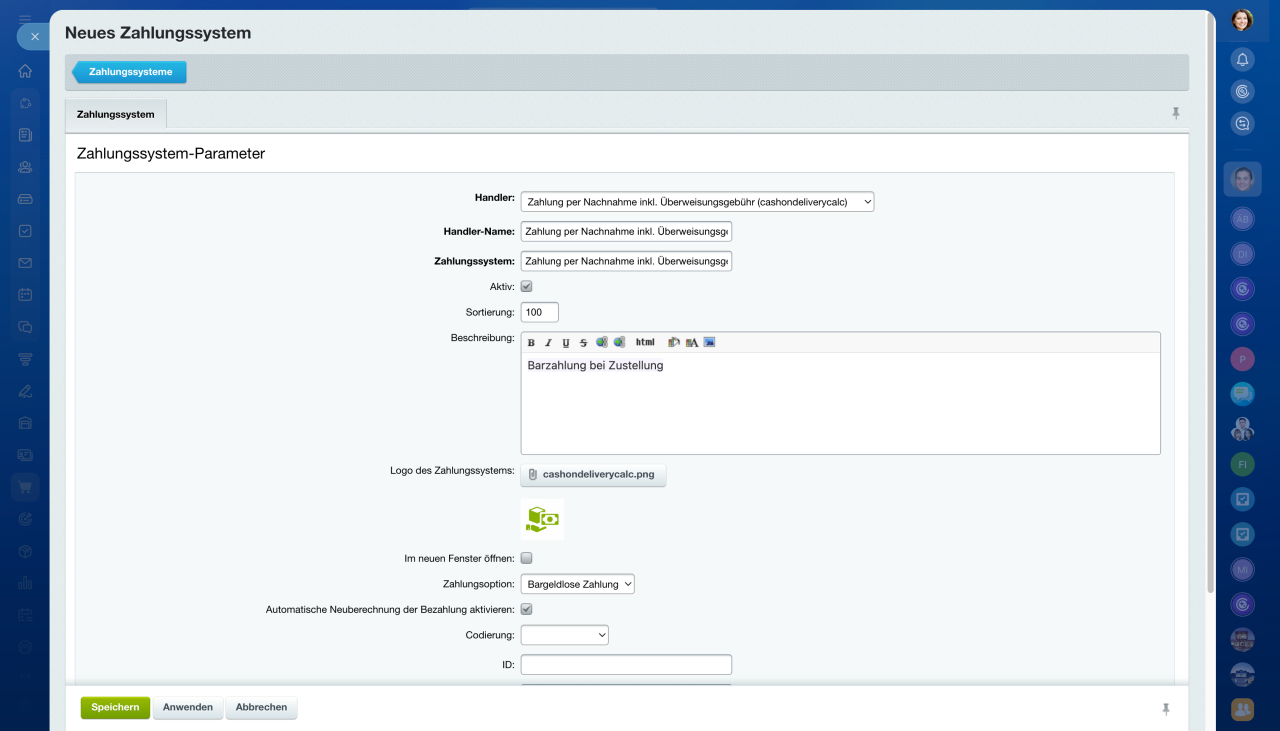Toggle the Aktiv checkbox

[527, 286]
